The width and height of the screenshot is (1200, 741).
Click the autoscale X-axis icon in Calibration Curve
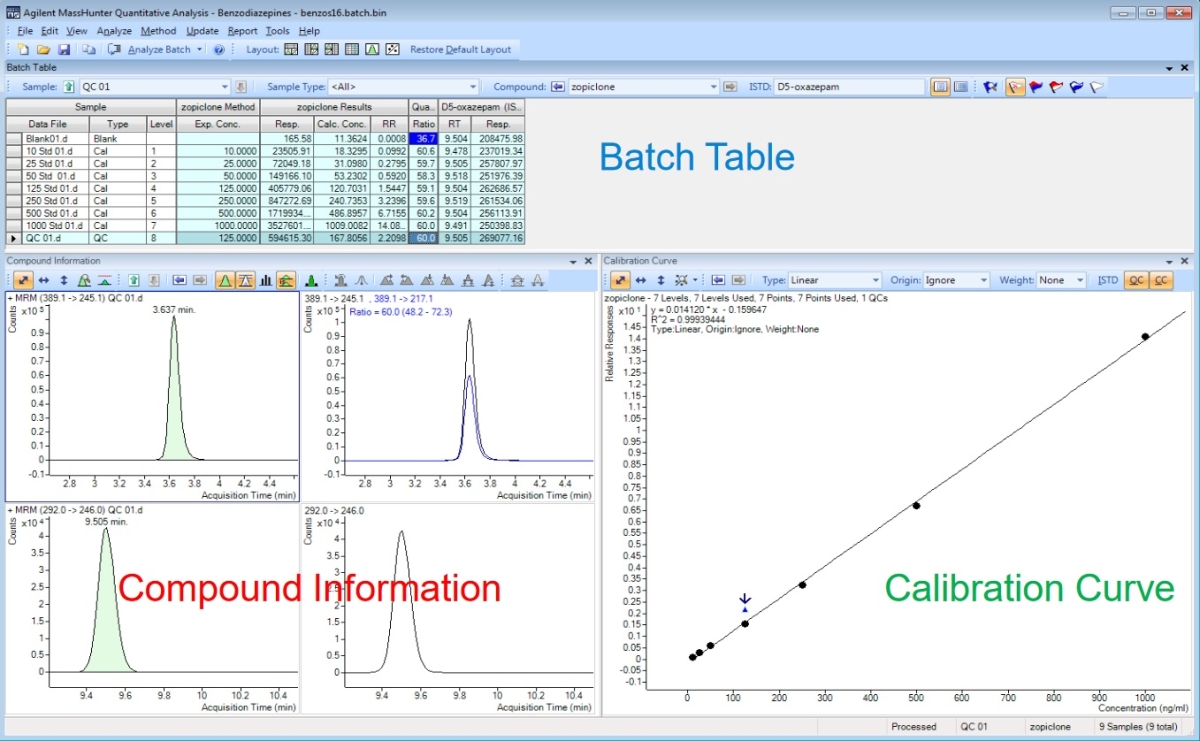point(641,280)
